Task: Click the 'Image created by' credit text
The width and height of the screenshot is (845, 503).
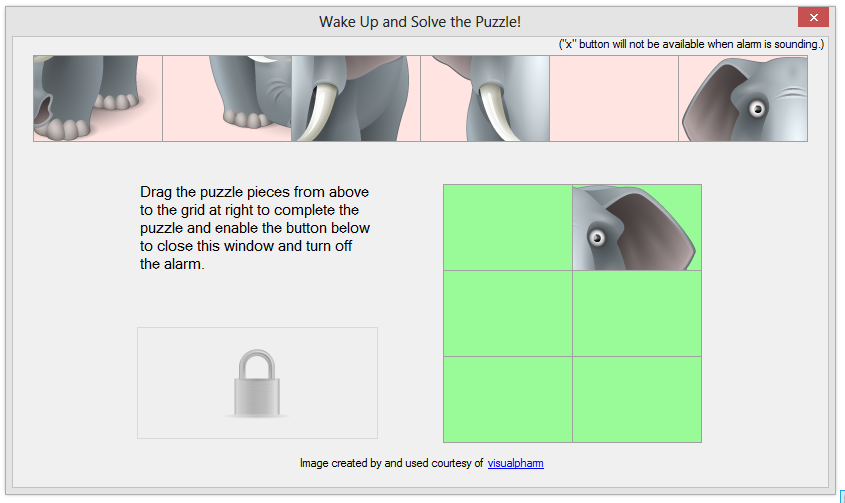Action: [391, 463]
